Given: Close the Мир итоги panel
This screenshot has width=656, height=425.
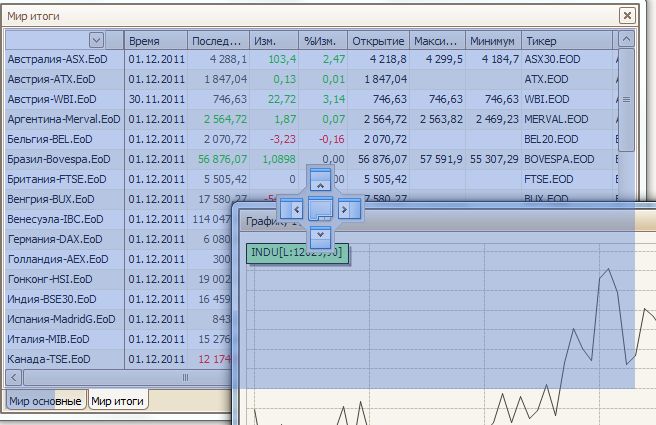Looking at the screenshot, I should (626, 16).
